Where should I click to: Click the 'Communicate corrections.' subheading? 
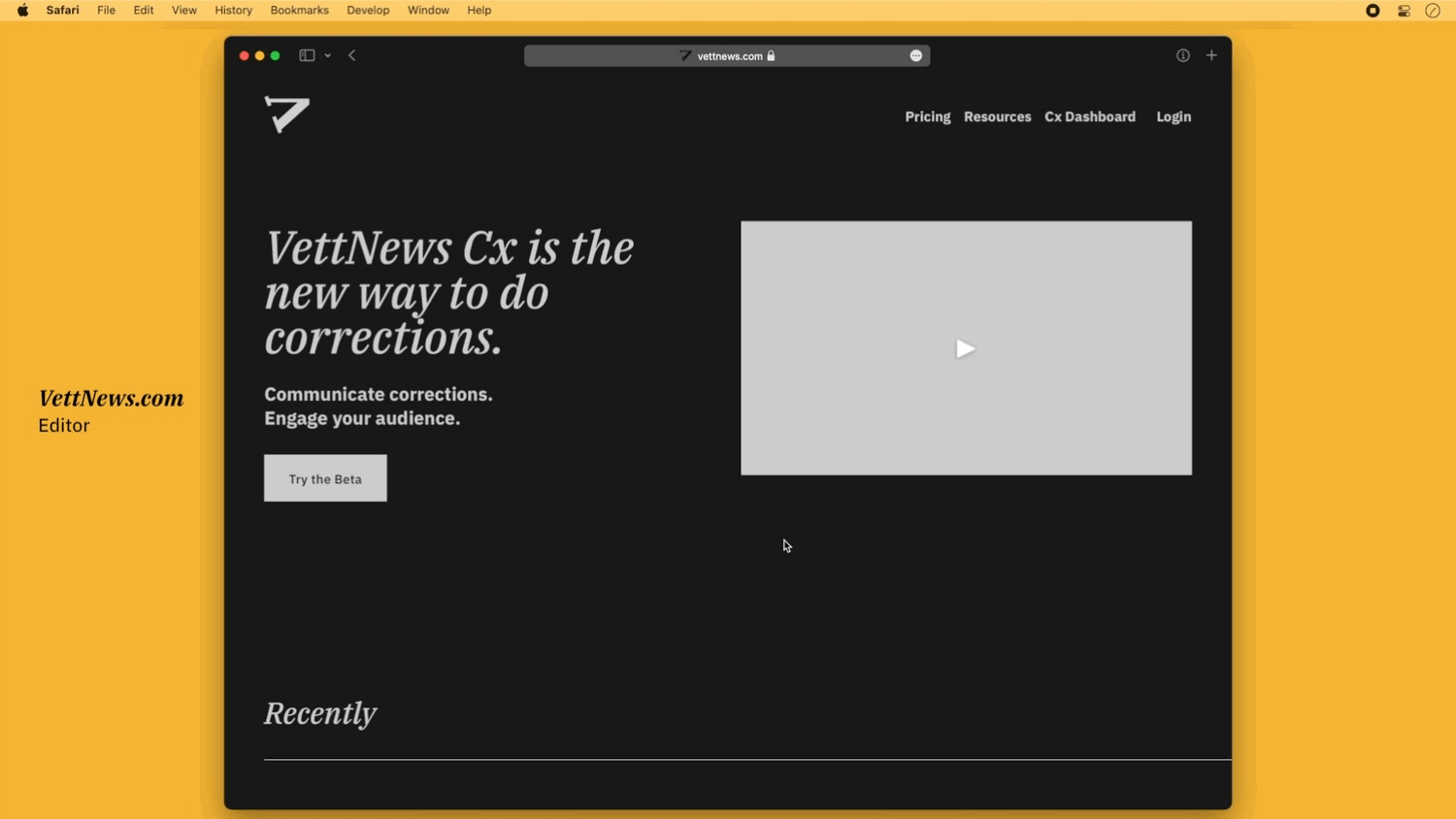coord(379,394)
